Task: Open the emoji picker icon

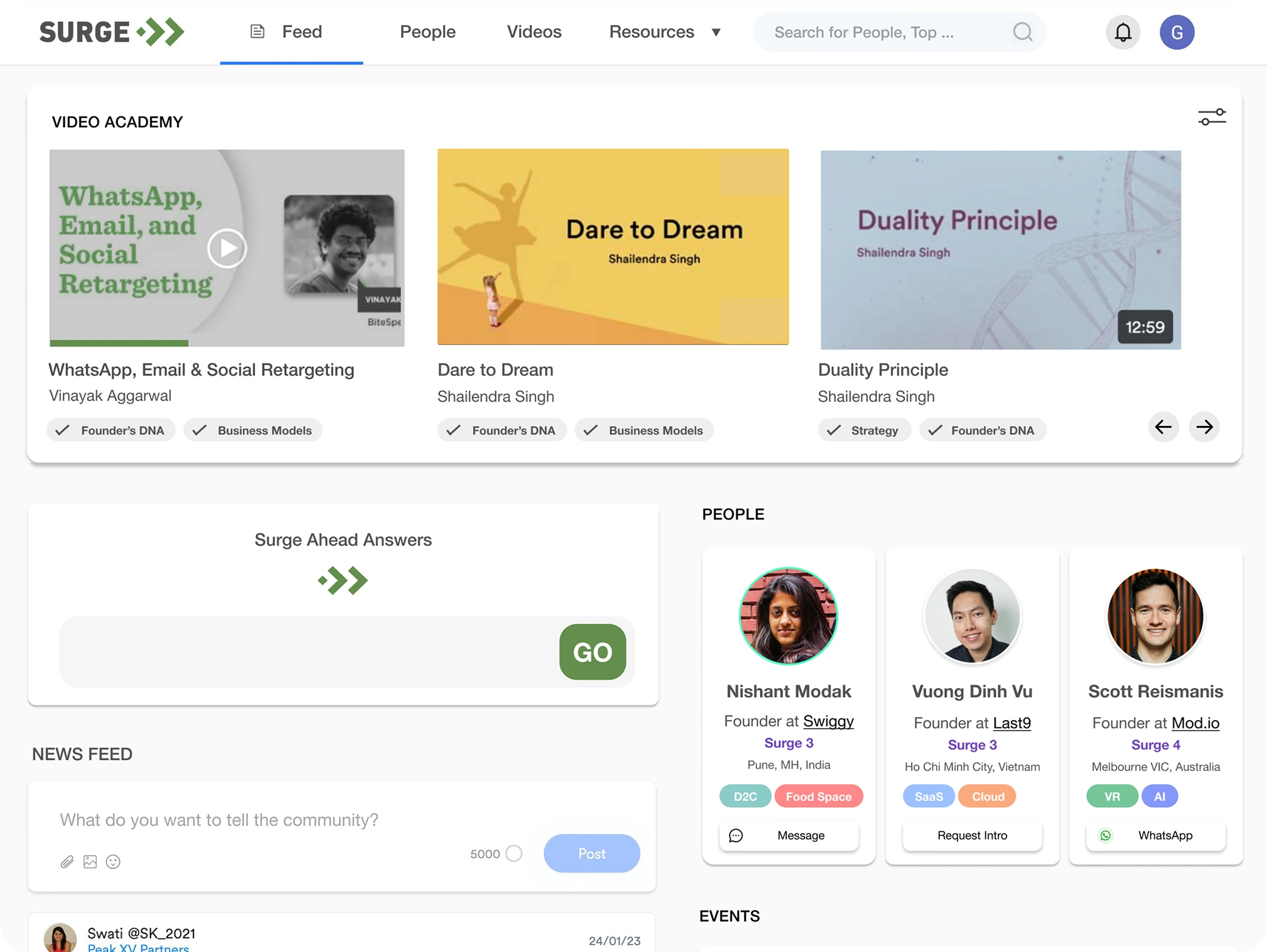Action: (113, 862)
